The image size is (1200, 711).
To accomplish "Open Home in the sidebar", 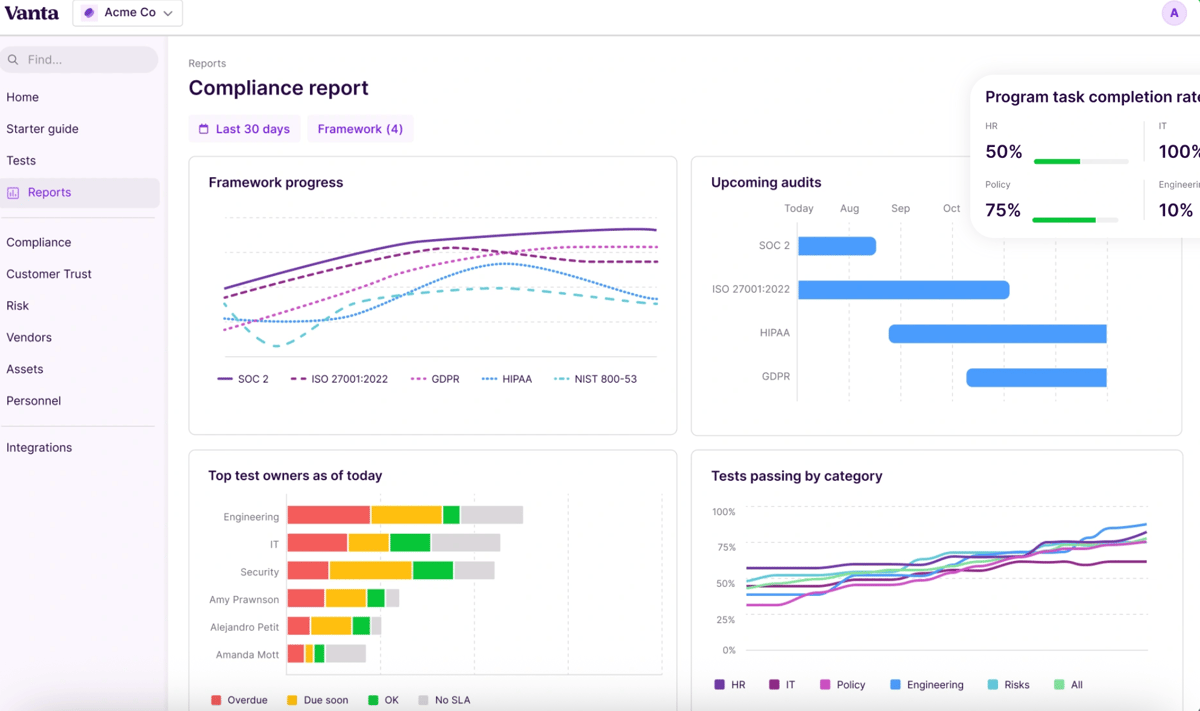I will [x=22, y=97].
